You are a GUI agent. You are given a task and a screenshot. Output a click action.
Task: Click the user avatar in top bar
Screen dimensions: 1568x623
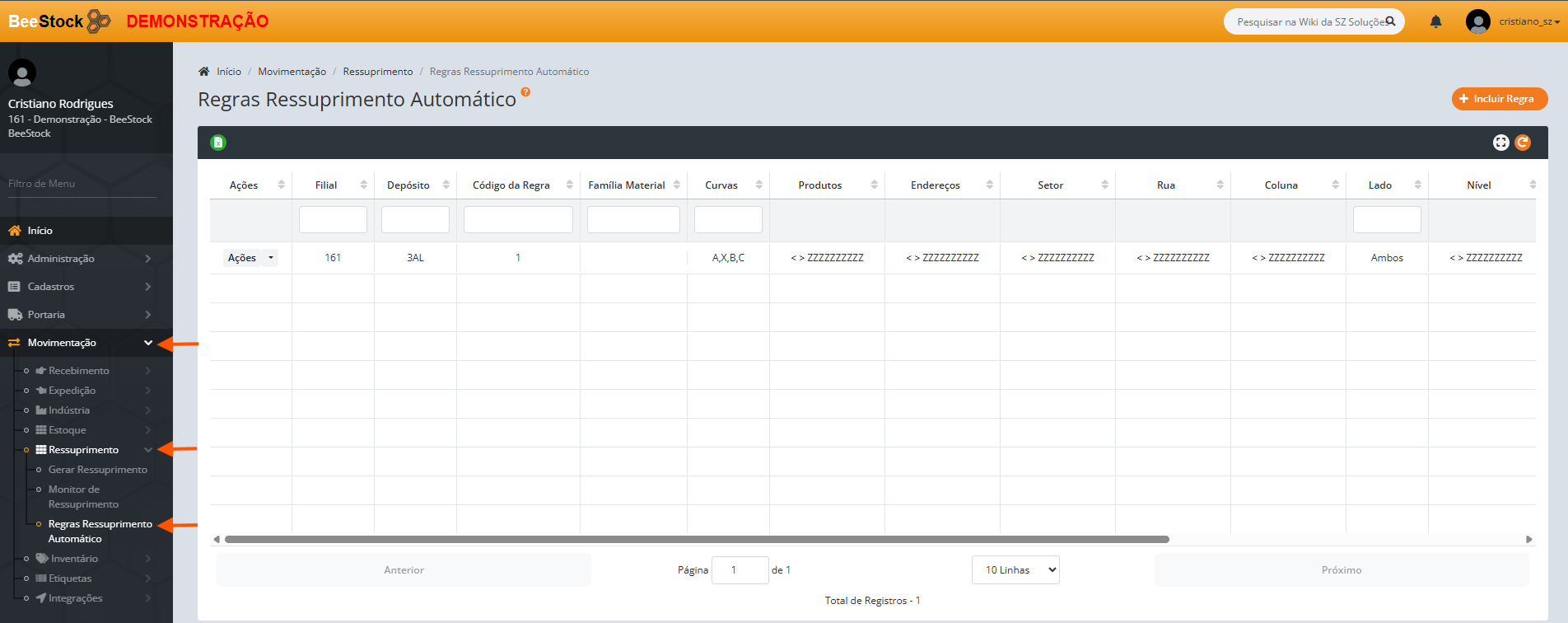point(1478,21)
